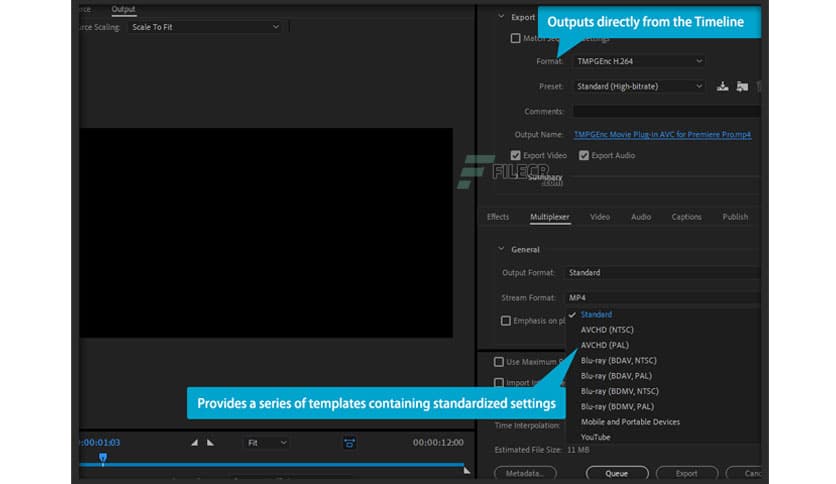Screen dimensions: 836x484
Task: Open the Stream Format MP4 dropdown
Action: 663,297
